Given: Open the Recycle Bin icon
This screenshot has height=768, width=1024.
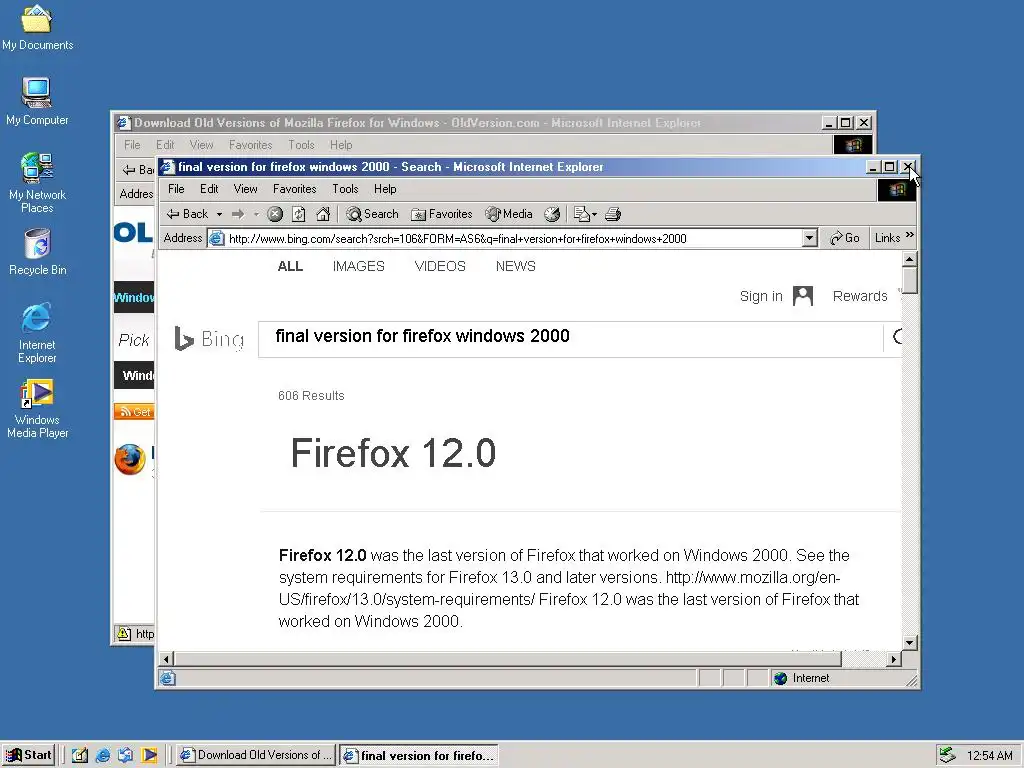Looking at the screenshot, I should coord(37,252).
